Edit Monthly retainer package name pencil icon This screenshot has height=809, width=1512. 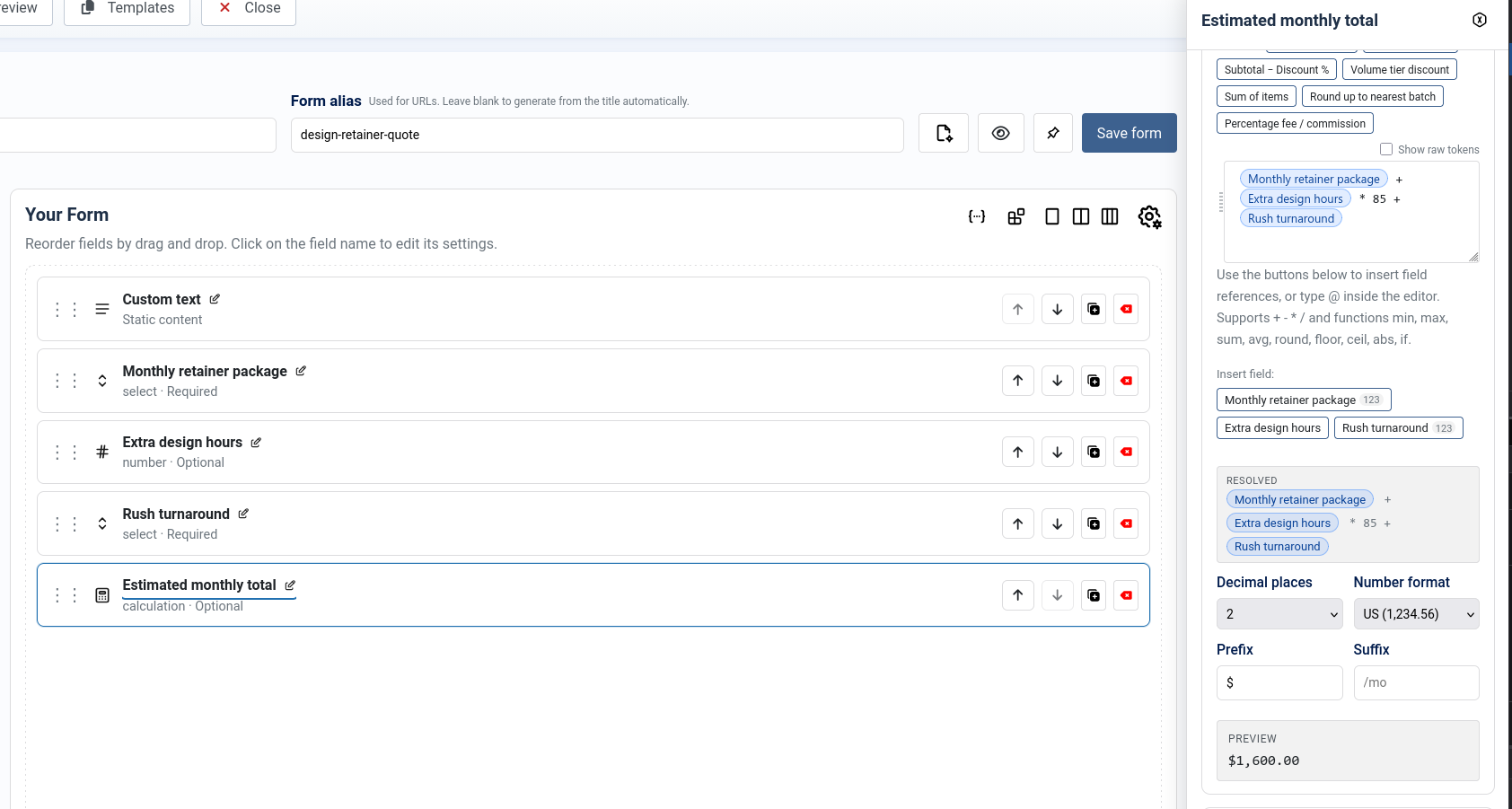click(x=301, y=371)
